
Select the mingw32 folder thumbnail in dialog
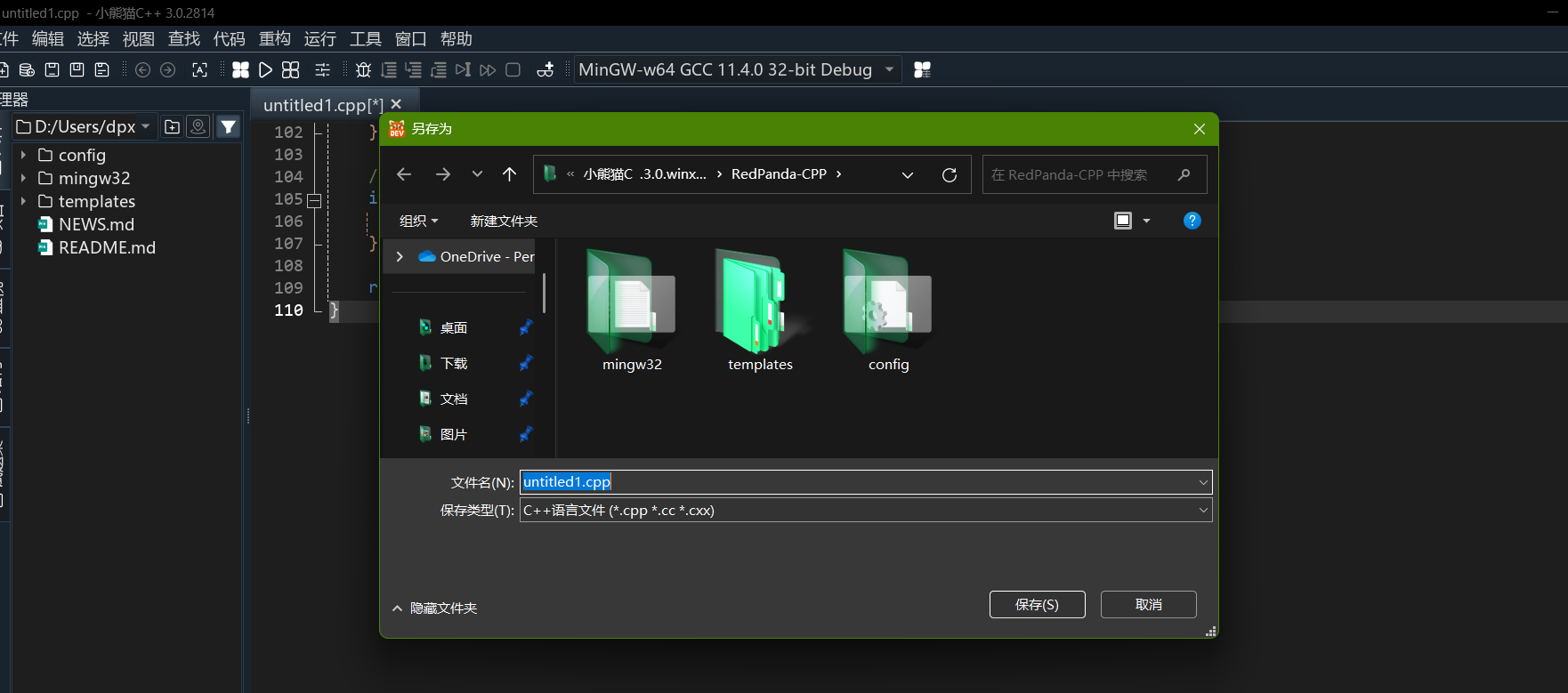632,310
